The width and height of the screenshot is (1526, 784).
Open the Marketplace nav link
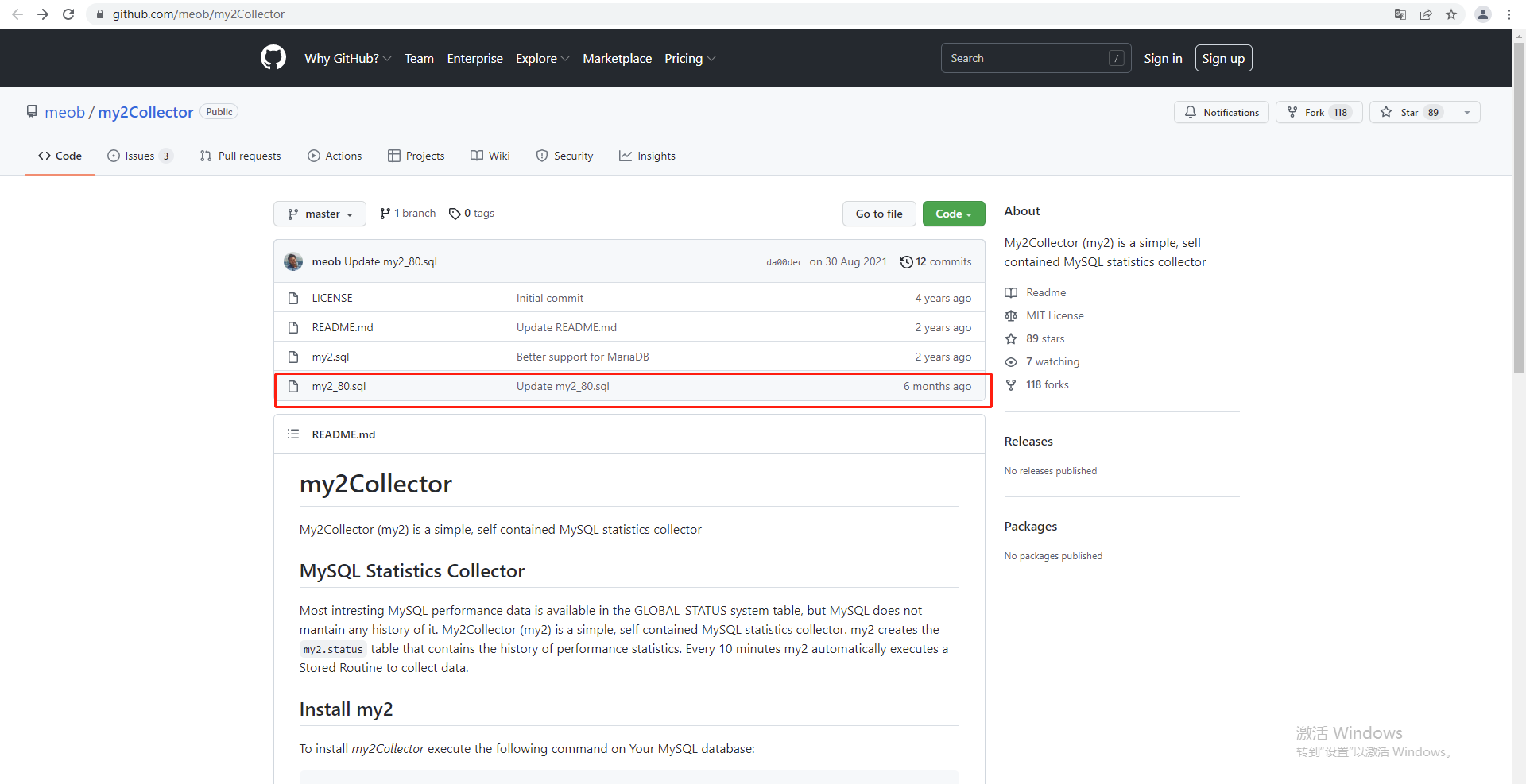(617, 58)
